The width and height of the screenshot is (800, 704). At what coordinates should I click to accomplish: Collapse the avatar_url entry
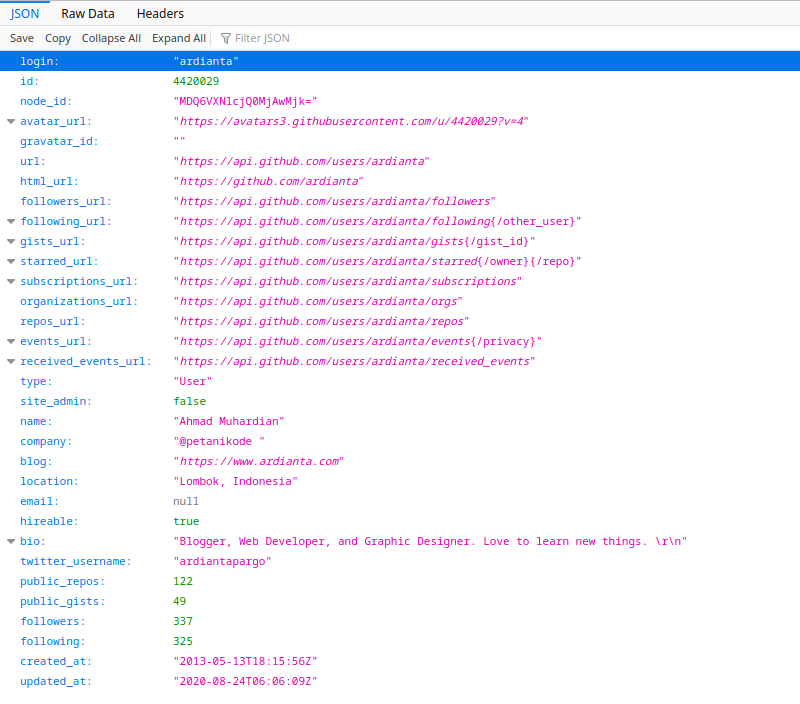click(x=10, y=121)
